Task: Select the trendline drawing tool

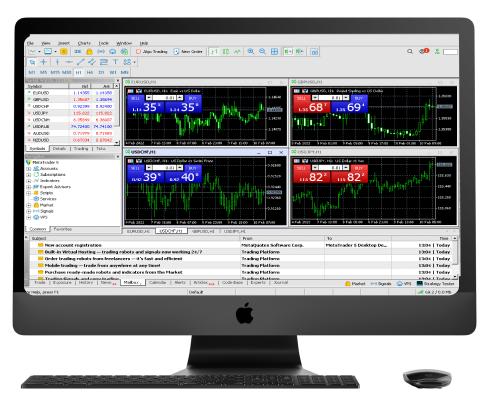Action: coord(80,62)
